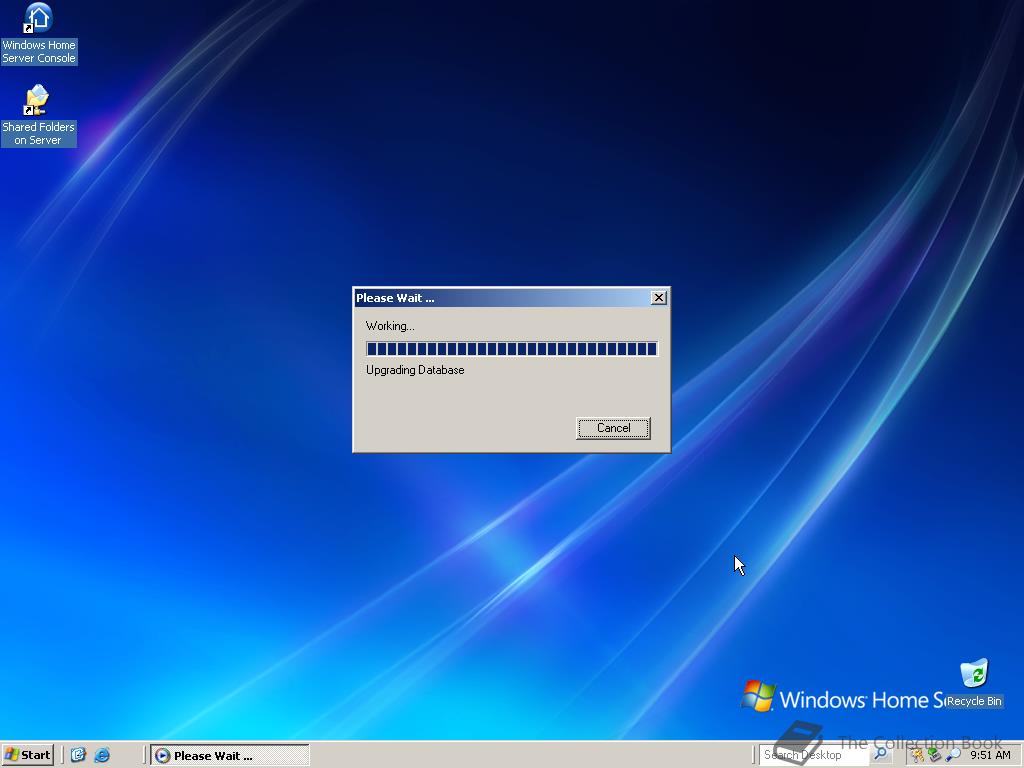Click the Upgrading Database progress bar
The height and width of the screenshot is (768, 1024).
pyautogui.click(x=512, y=349)
